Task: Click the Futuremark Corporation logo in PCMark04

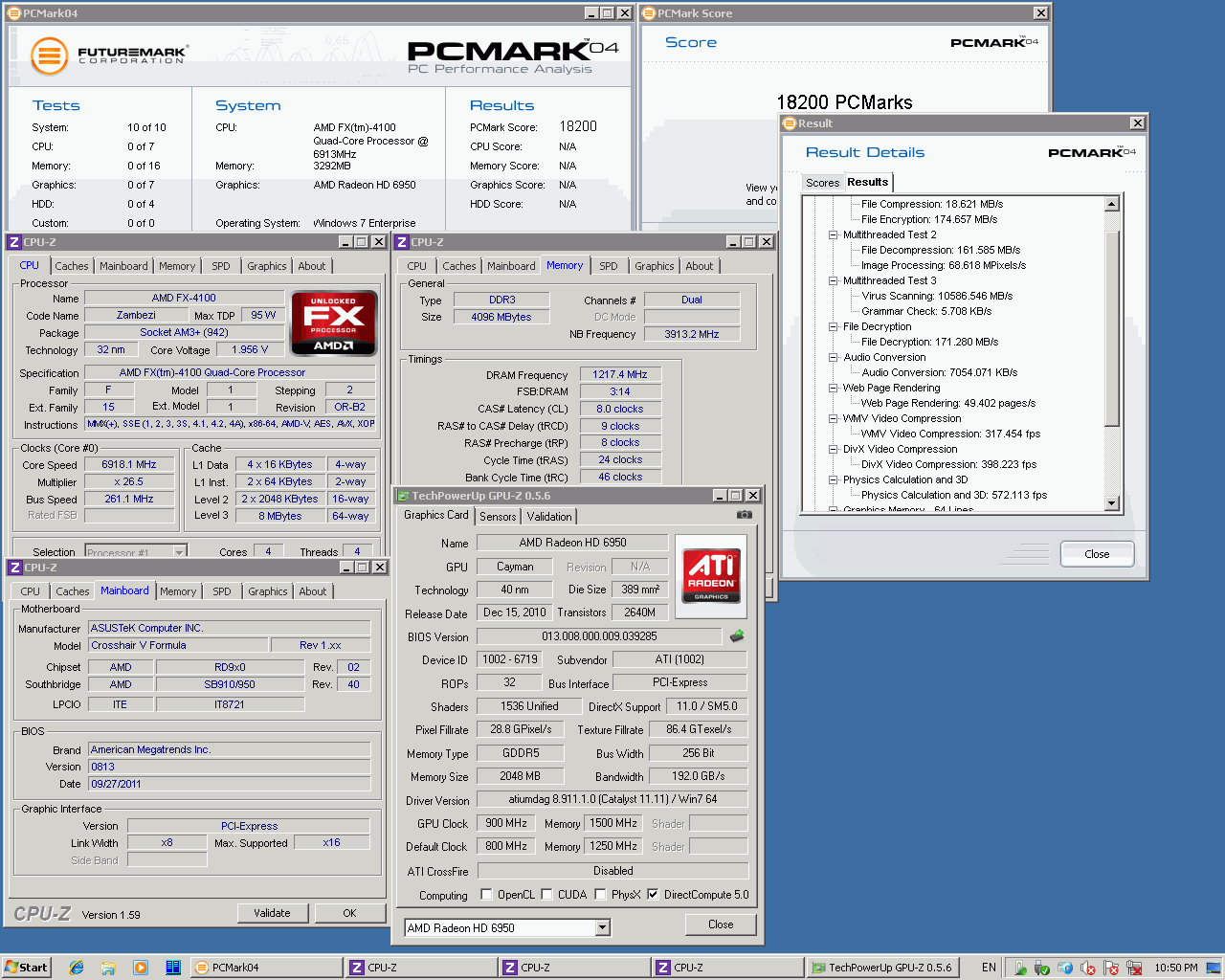Action: (108, 56)
